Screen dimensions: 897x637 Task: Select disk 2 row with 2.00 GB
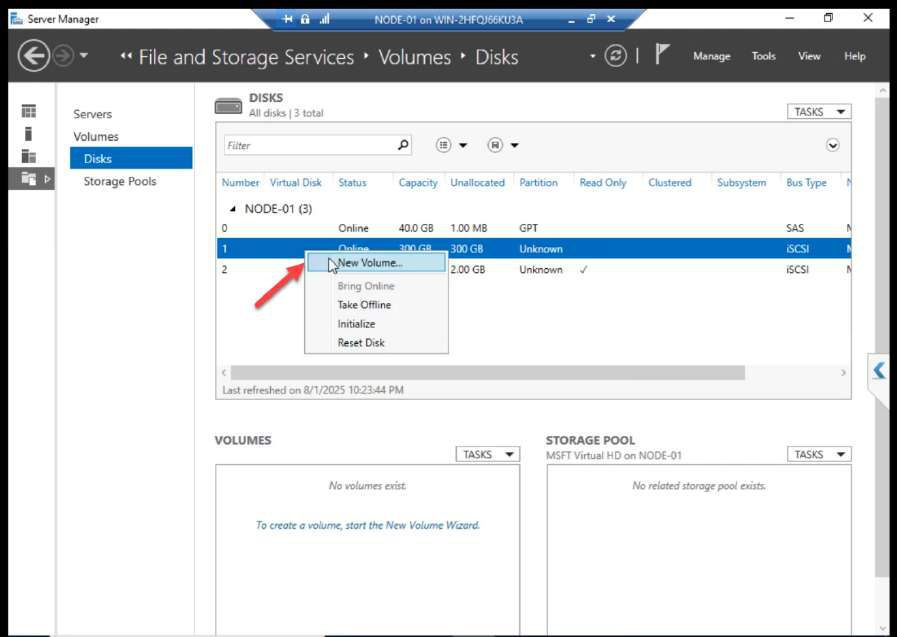click(x=533, y=269)
